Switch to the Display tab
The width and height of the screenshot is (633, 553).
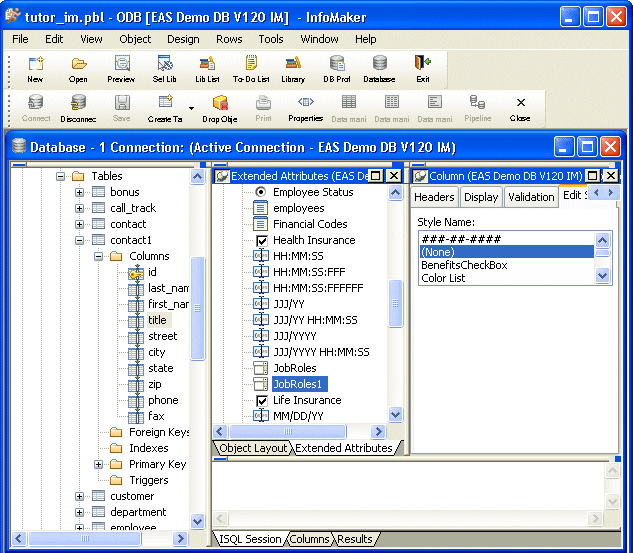point(481,197)
